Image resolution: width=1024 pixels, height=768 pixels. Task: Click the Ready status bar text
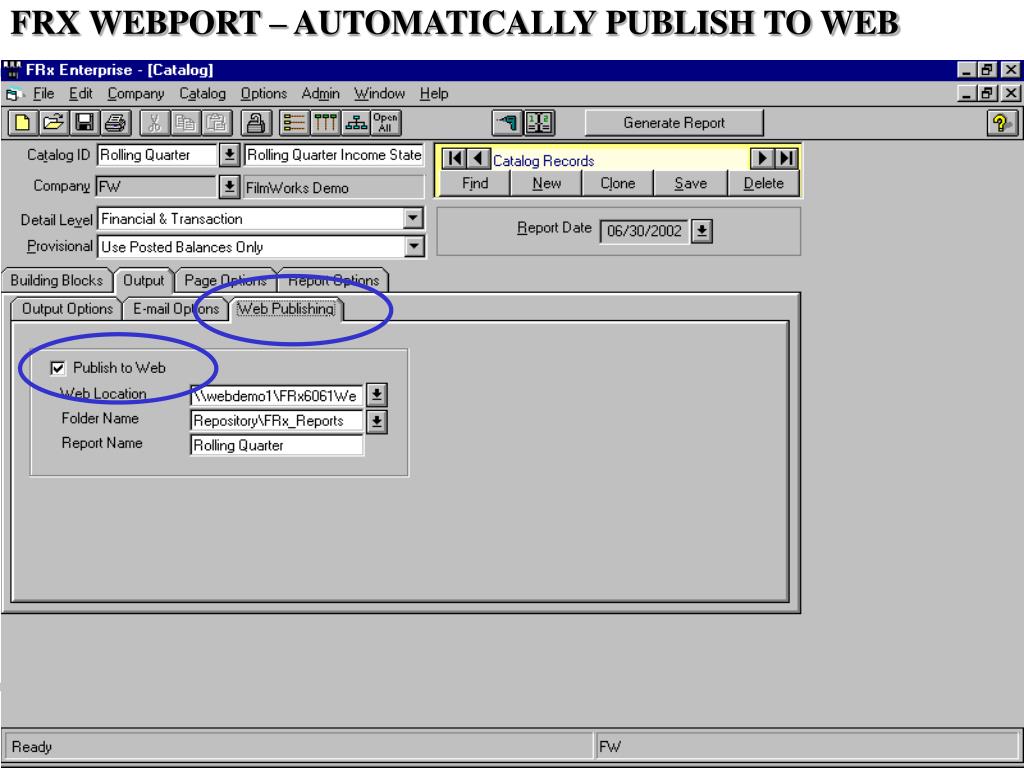(31, 746)
